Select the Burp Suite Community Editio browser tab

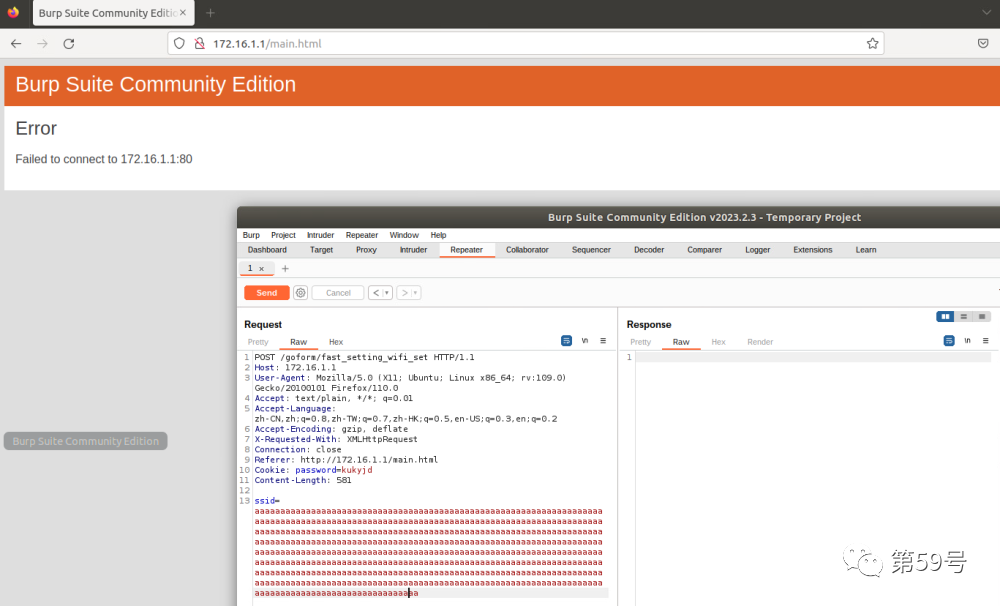tap(114, 13)
